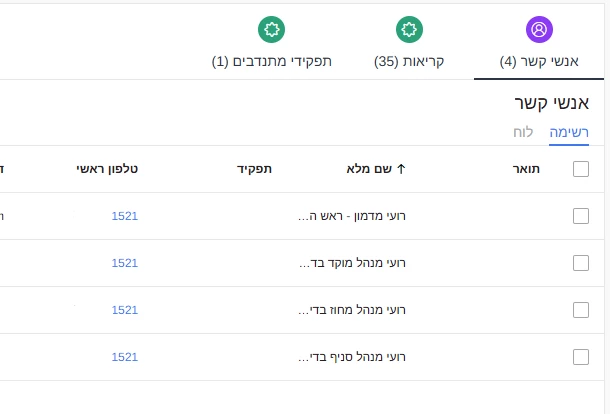Open the contact רועי מנהל מחוז
This screenshot has width=610, height=414.
click(353, 310)
